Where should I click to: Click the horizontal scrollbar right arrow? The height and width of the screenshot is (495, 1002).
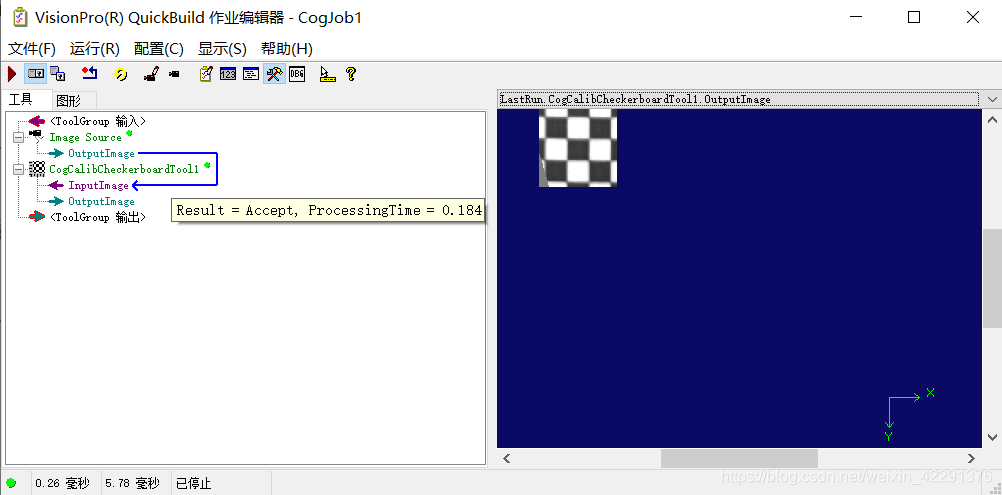pos(971,459)
